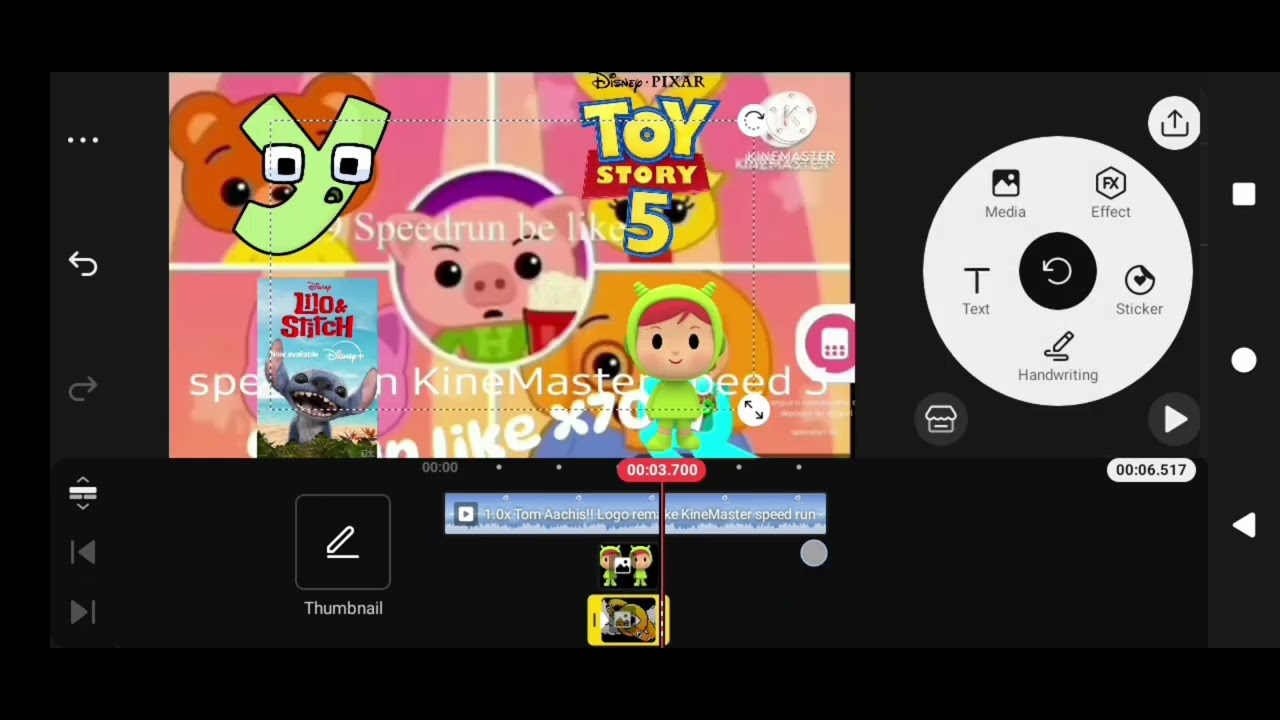This screenshot has width=1280, height=720.
Task: Expand the timeline track view icon
Action: 83,493
